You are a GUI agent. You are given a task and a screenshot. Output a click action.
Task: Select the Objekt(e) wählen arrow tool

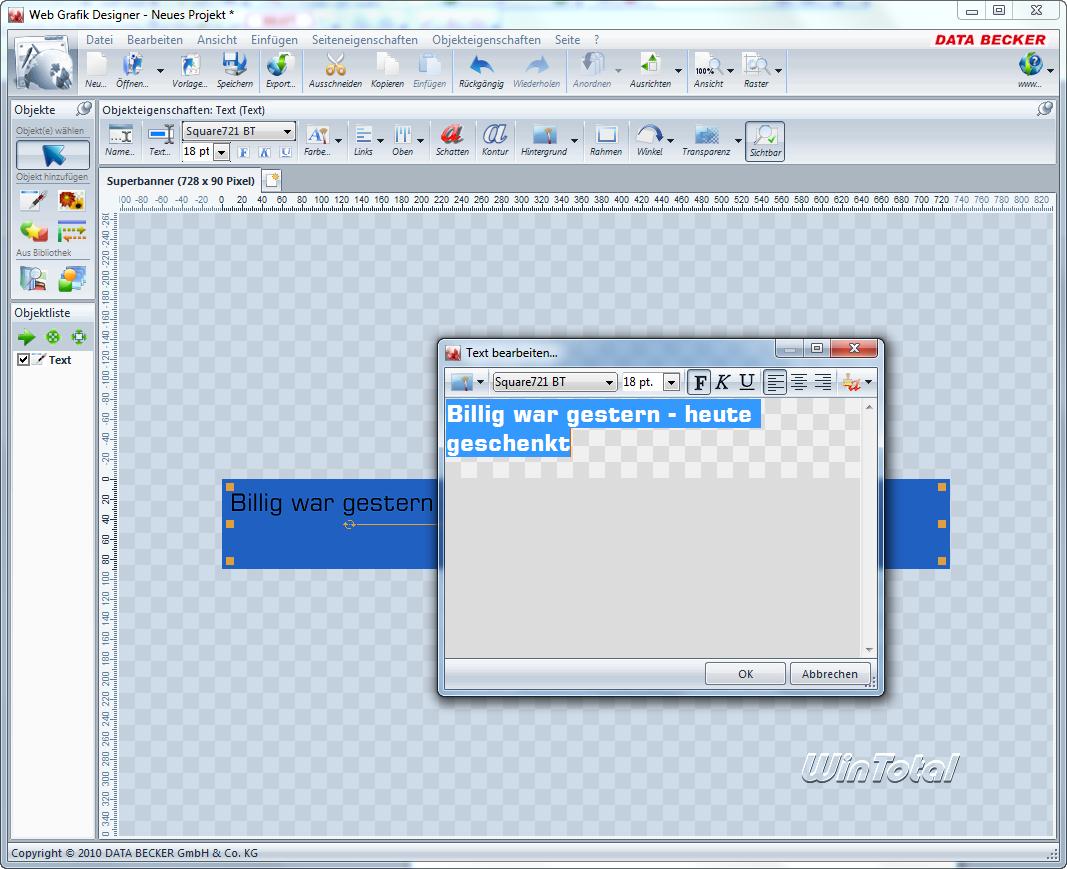[x=53, y=155]
